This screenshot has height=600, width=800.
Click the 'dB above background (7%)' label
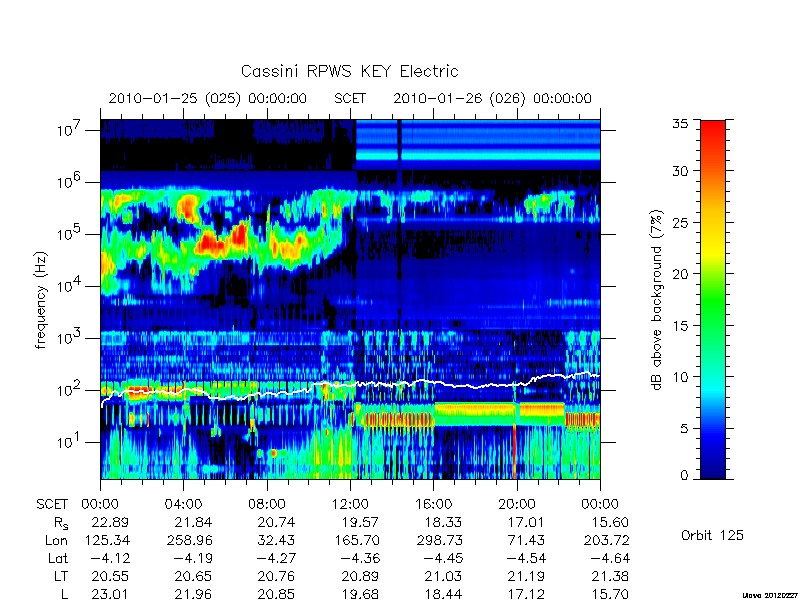[658, 300]
